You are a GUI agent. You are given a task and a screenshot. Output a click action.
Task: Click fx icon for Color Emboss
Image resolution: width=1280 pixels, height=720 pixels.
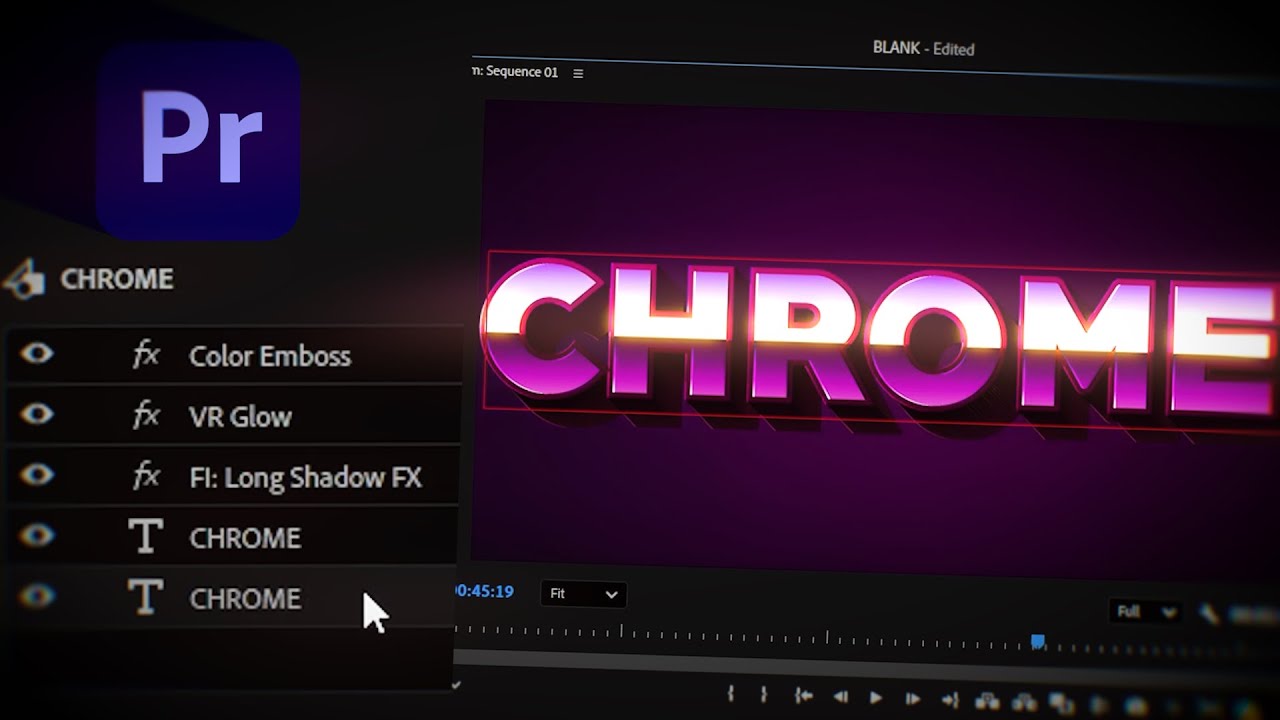click(x=147, y=354)
